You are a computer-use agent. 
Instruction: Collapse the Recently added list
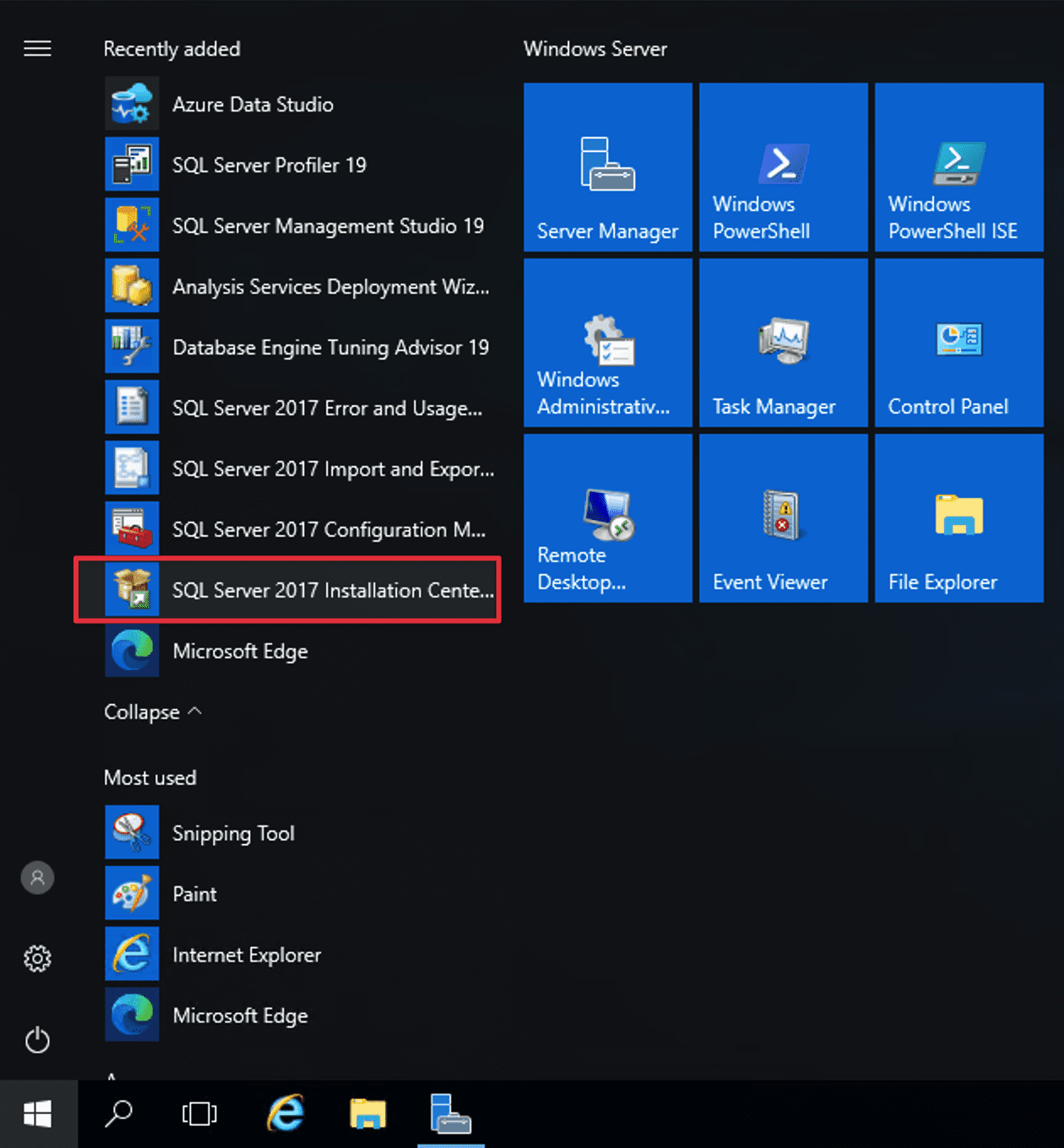point(153,712)
